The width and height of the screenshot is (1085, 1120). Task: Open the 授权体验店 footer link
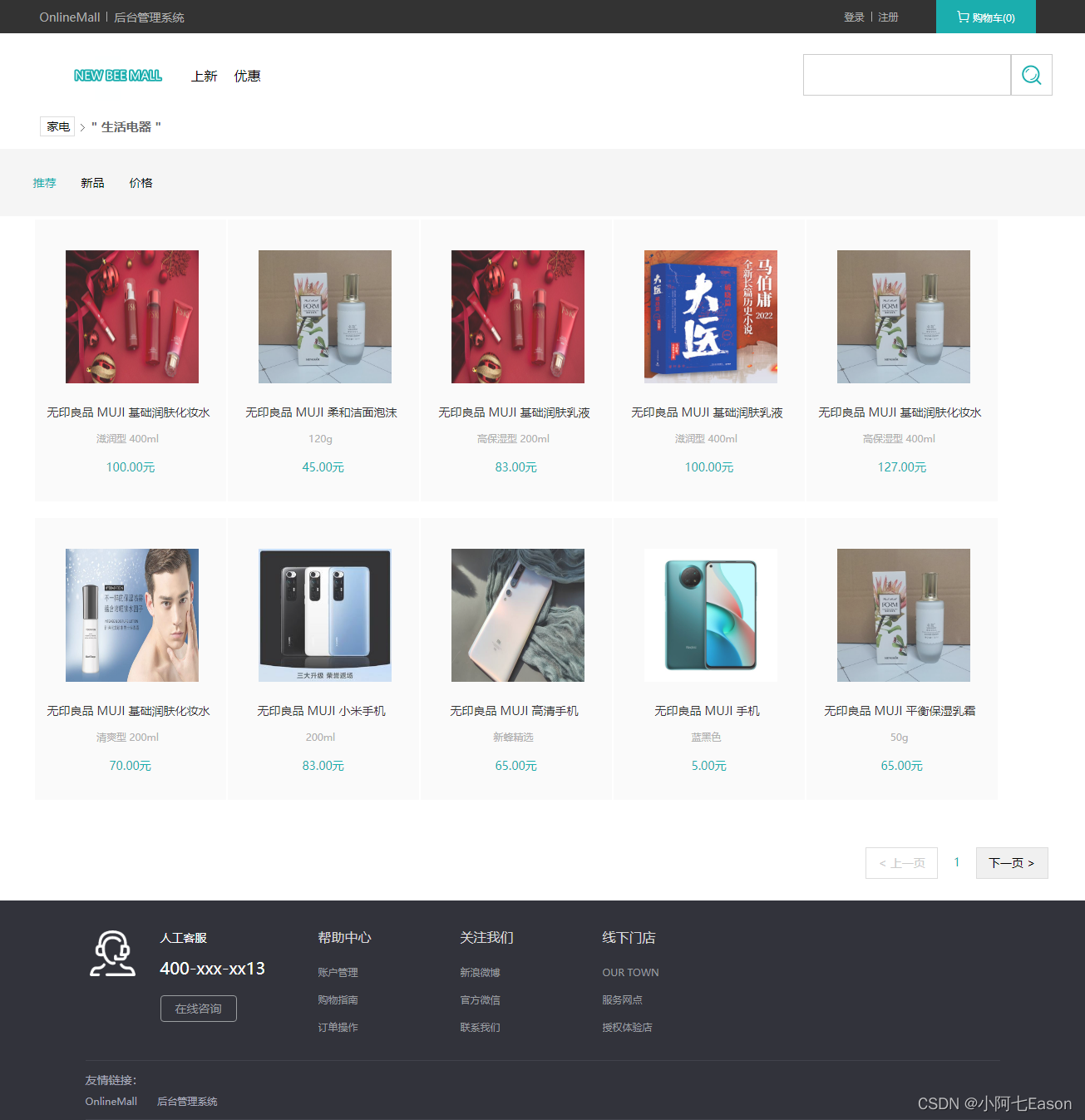(x=628, y=1027)
